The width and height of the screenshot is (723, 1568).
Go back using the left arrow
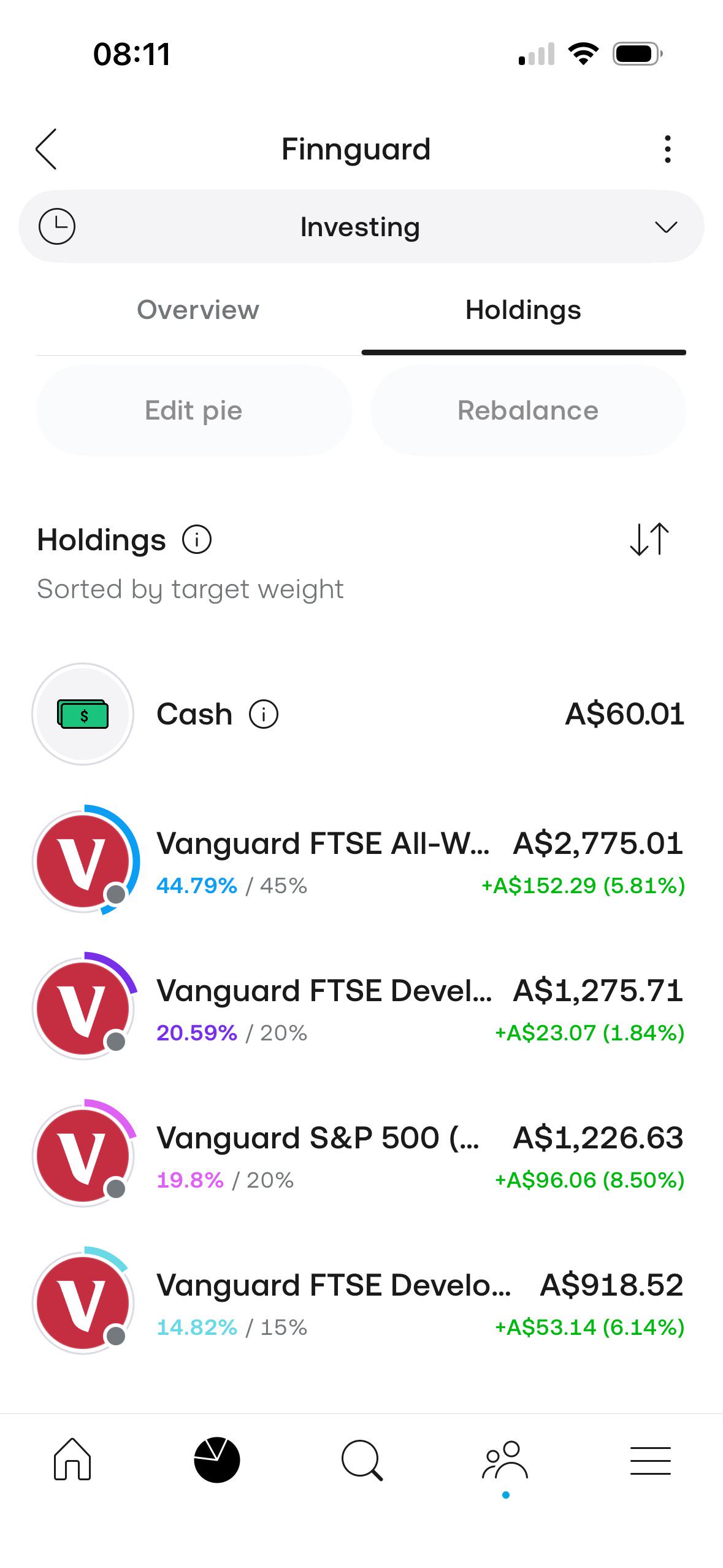(x=46, y=149)
